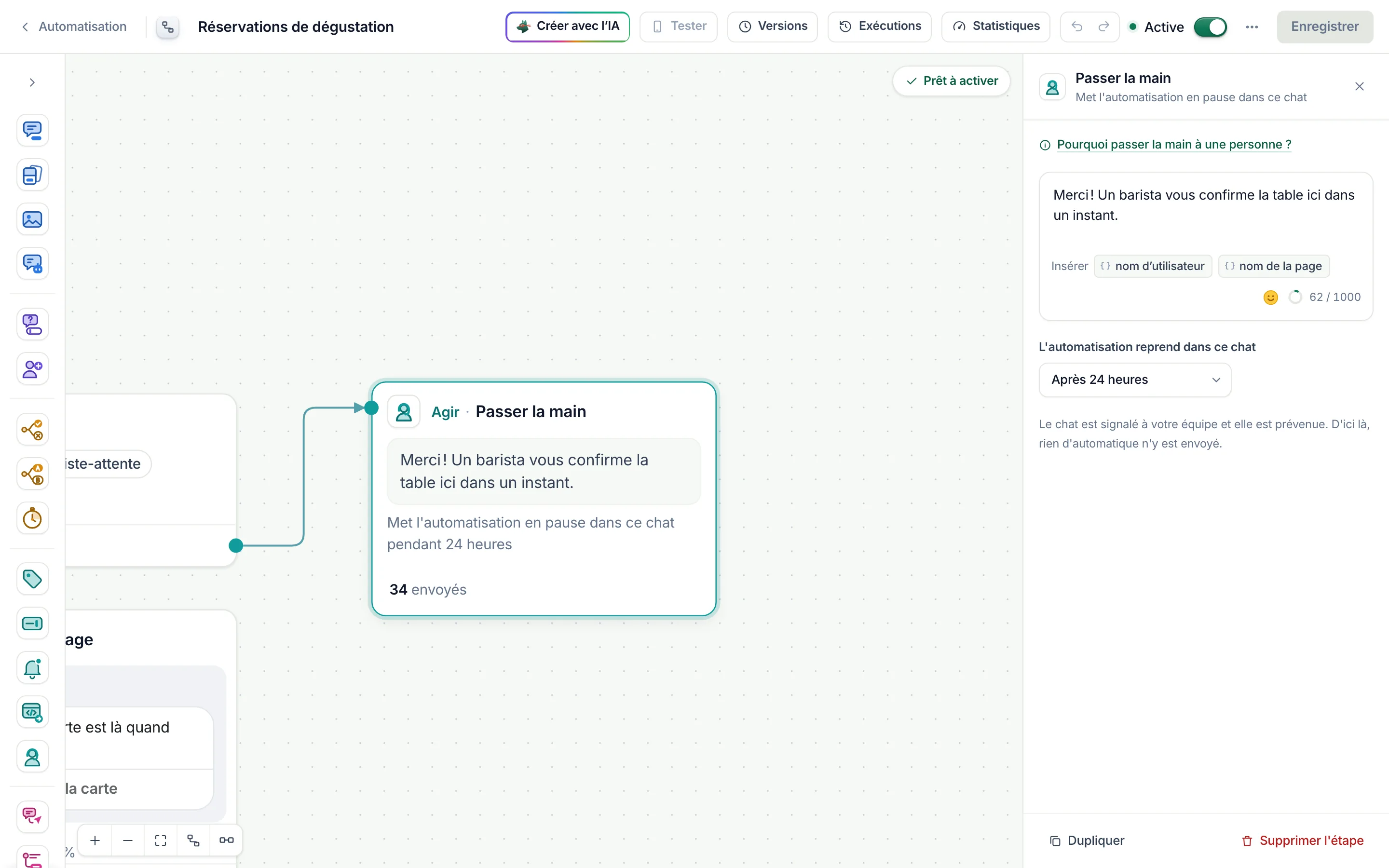Go back to Automatisation
Screen dimensions: 1389x868
[74, 27]
